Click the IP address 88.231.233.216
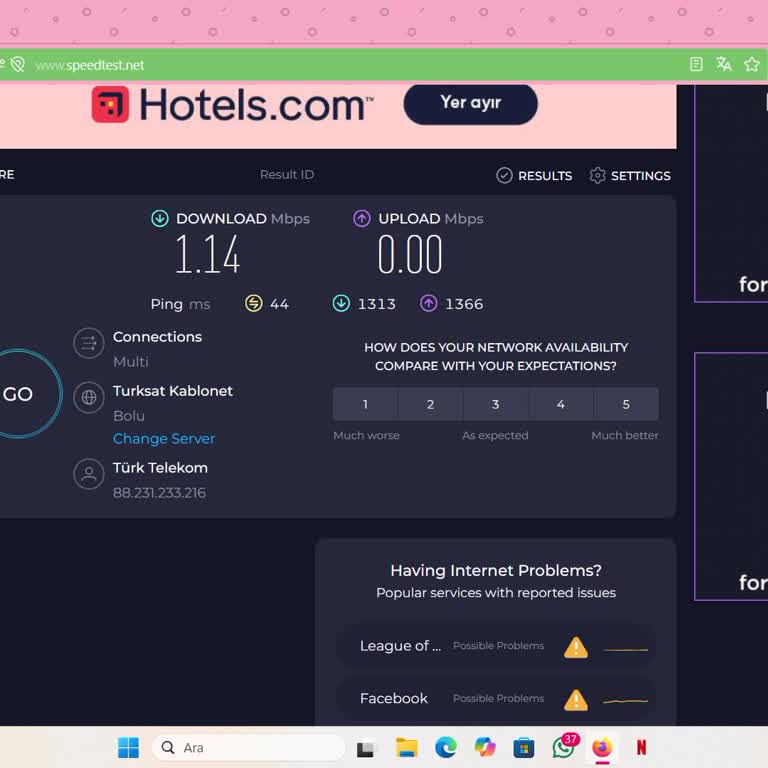The image size is (768, 768). point(159,493)
